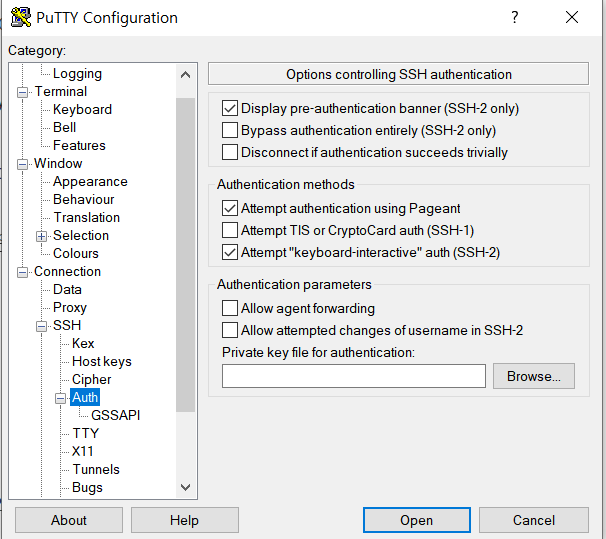
Task: Click the Help button
Action: point(184,520)
